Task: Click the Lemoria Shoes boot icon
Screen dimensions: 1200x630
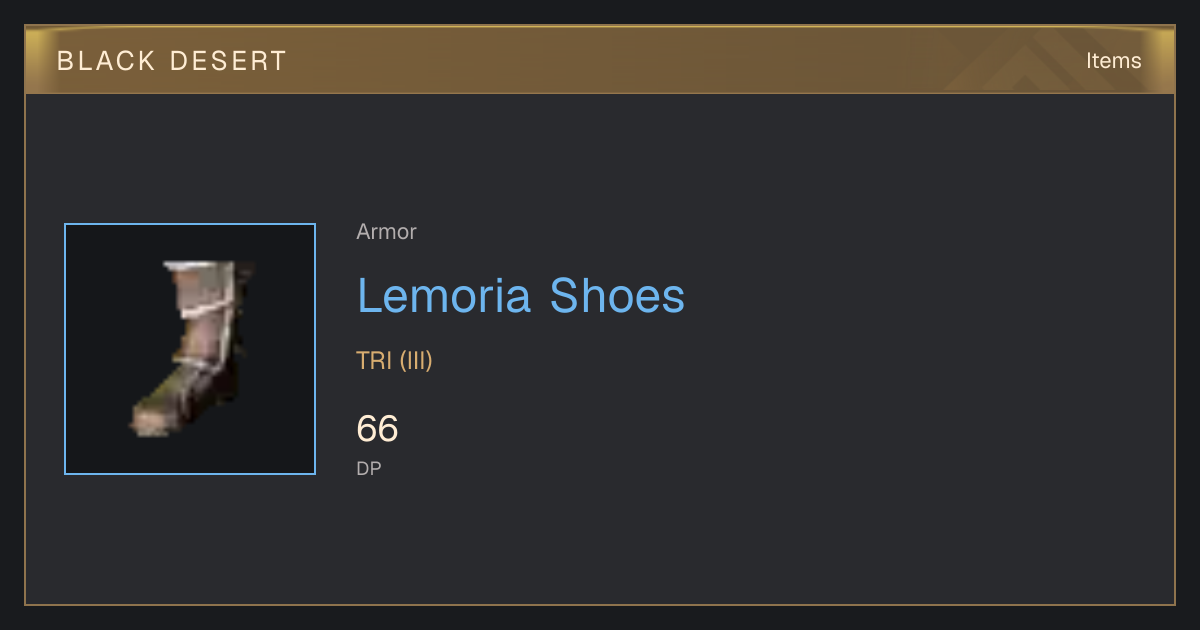Action: coord(192,348)
